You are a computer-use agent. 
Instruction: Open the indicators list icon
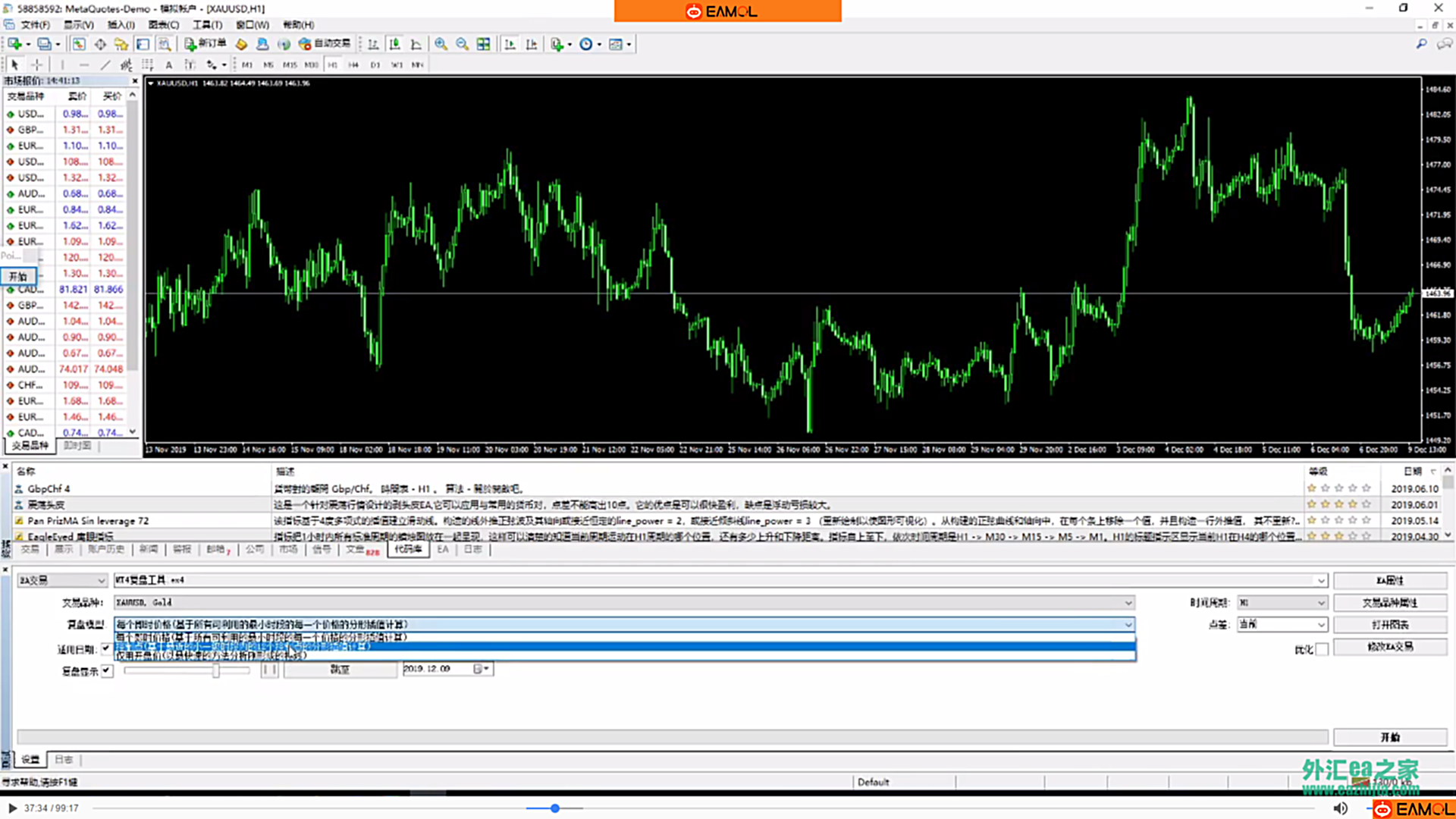pyautogui.click(x=557, y=44)
